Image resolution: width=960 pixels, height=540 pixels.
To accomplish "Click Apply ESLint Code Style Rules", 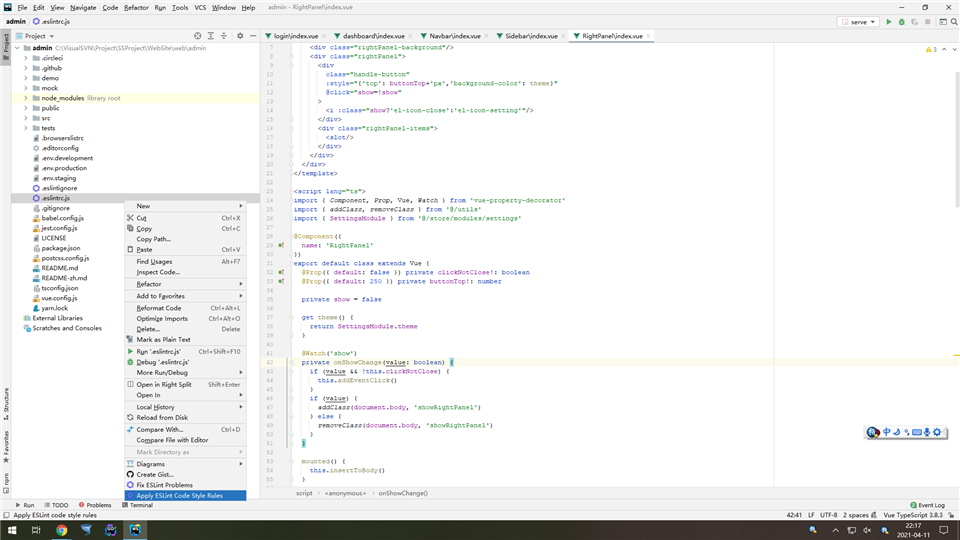I will (x=186, y=495).
